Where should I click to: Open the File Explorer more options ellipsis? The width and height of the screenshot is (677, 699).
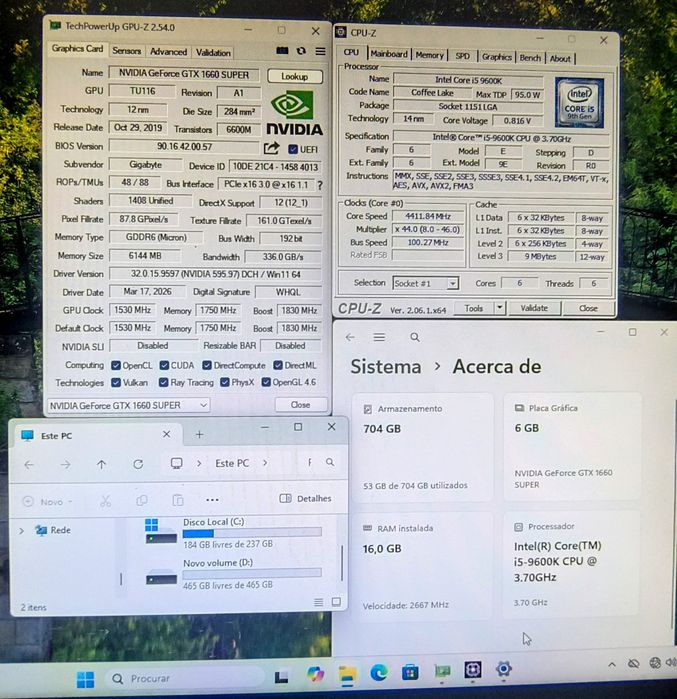[212, 500]
